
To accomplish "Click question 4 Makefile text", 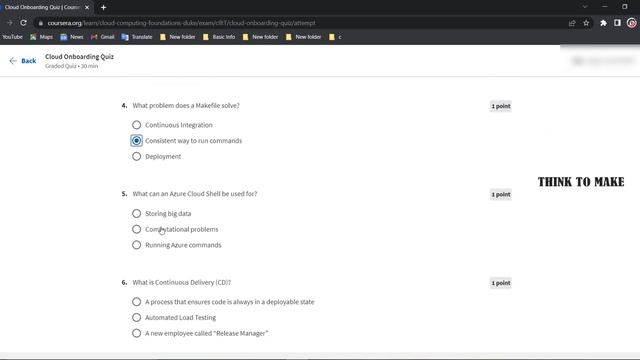I will click(x=186, y=106).
